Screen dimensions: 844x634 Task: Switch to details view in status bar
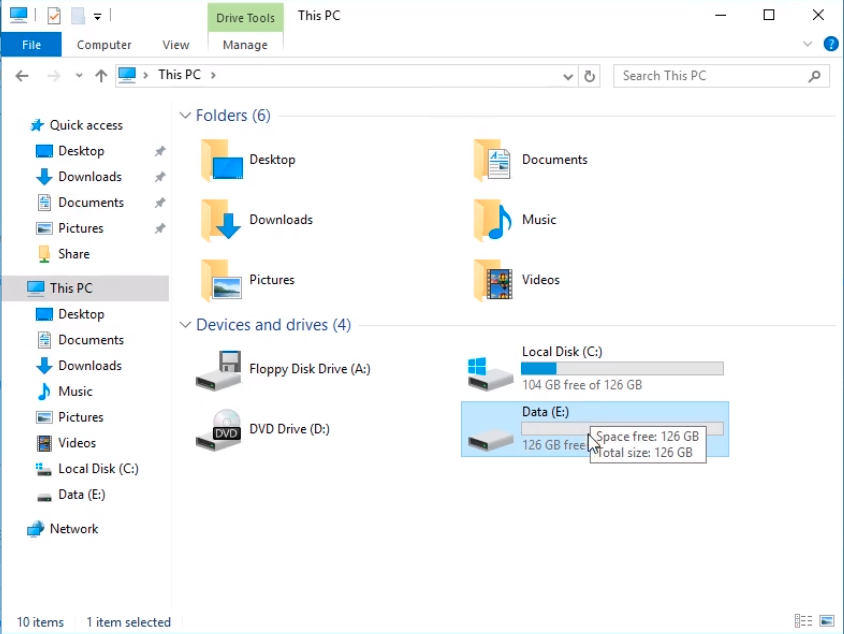[803, 622]
